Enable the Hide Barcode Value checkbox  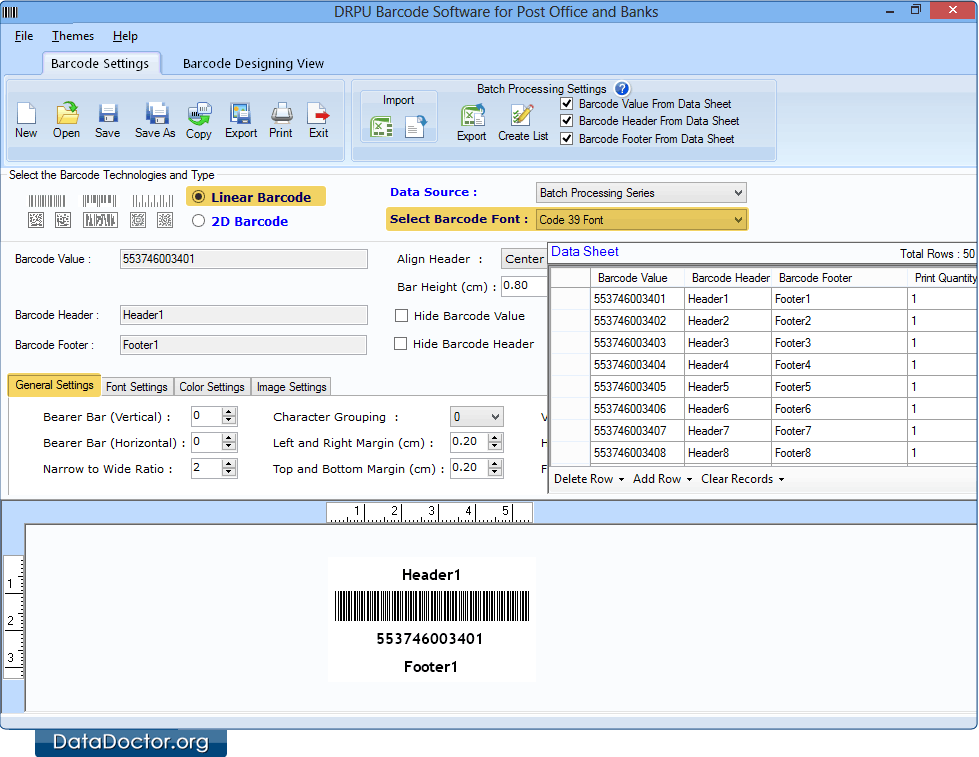[402, 316]
